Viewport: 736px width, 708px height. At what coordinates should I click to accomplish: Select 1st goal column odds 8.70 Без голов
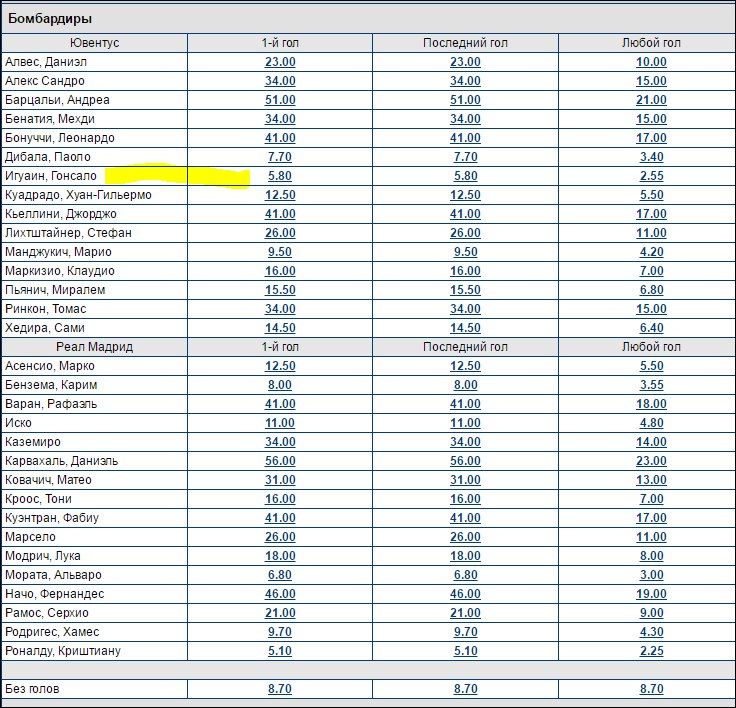tap(280, 689)
